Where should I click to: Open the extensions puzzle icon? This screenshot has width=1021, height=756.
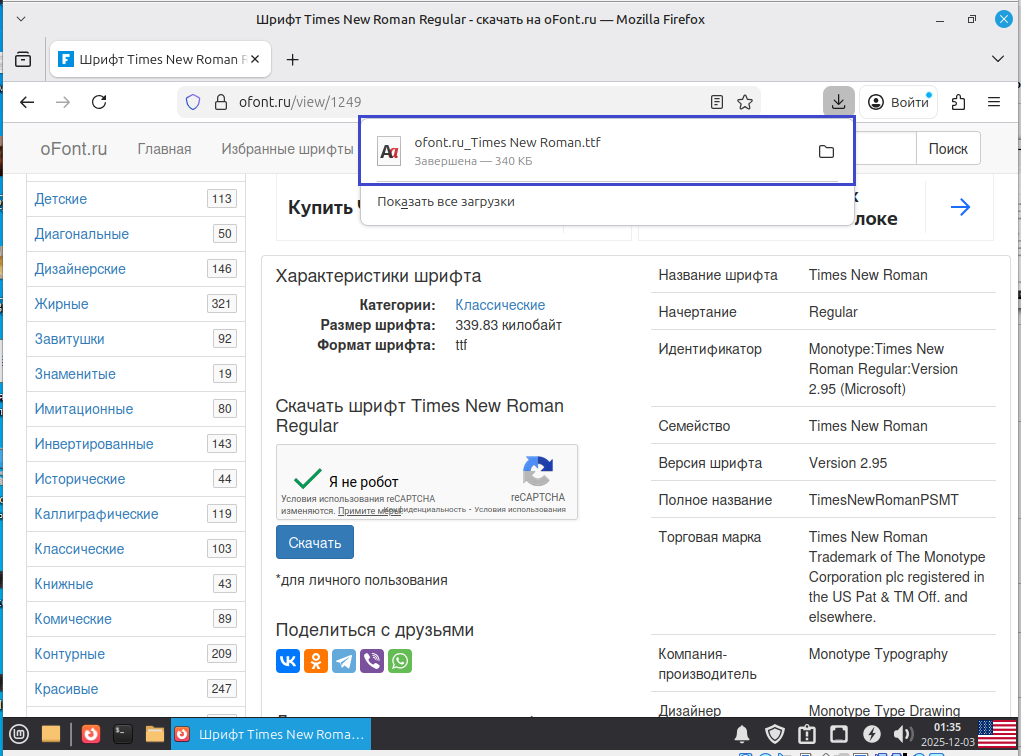tap(958, 102)
